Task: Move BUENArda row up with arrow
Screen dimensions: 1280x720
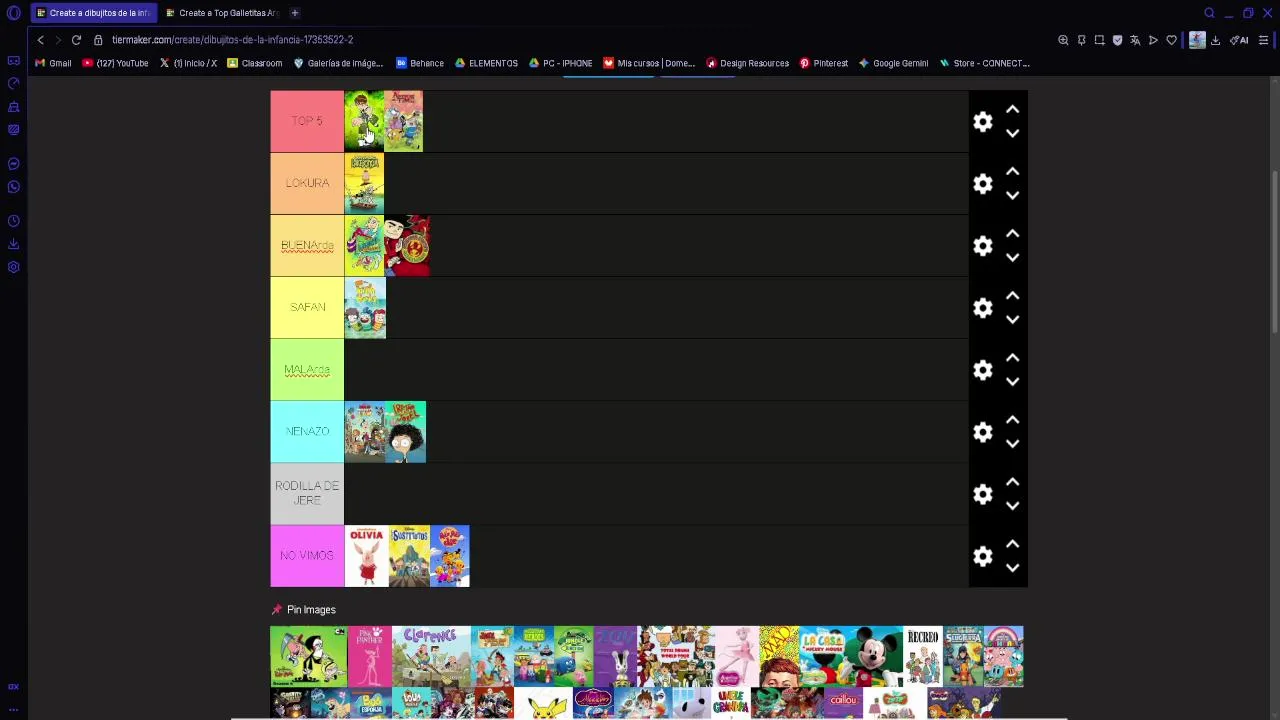Action: (x=1012, y=234)
